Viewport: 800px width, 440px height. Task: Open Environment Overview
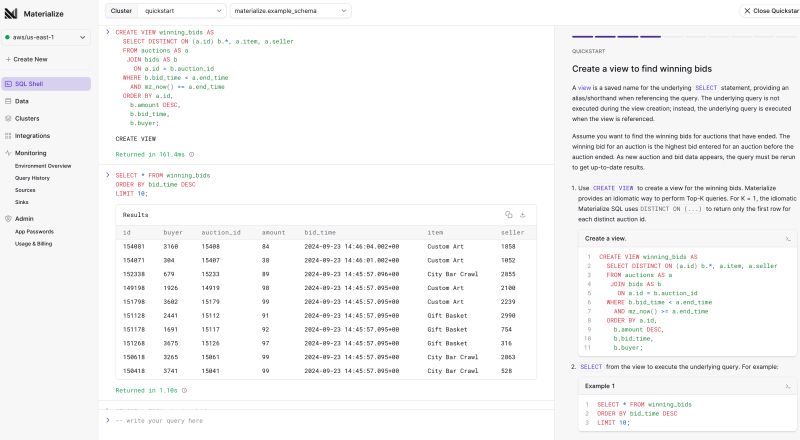click(x=43, y=166)
